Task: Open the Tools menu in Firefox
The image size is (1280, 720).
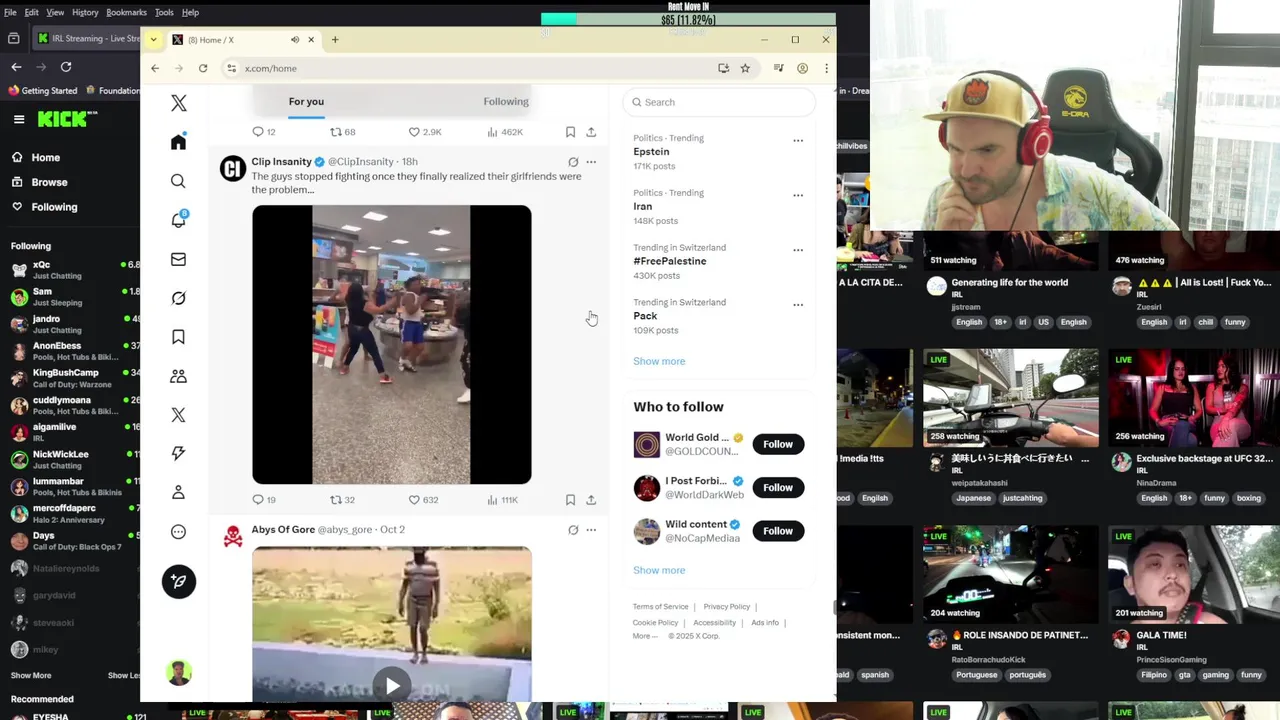Action: pos(164,12)
